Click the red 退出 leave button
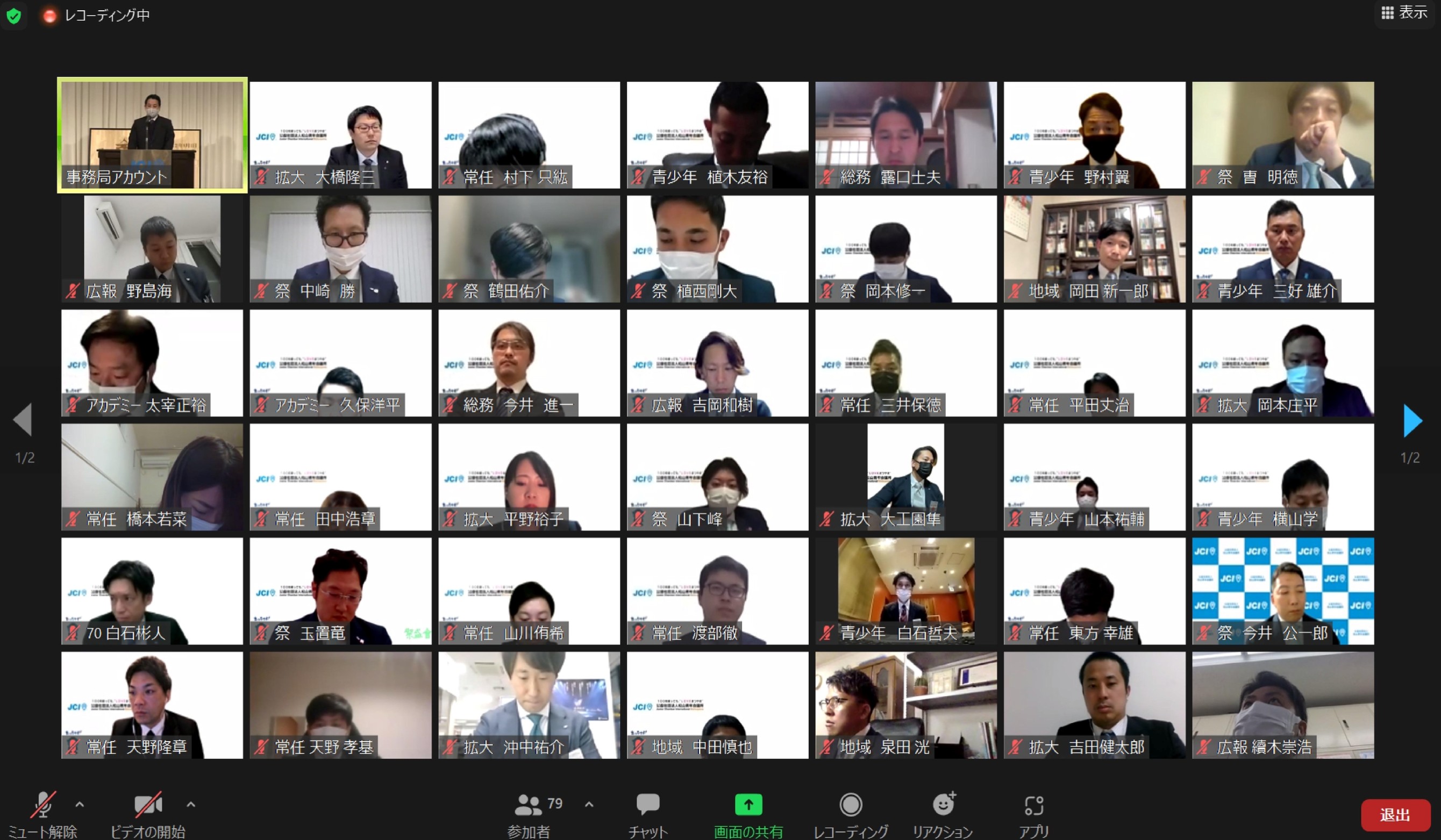 1395,815
